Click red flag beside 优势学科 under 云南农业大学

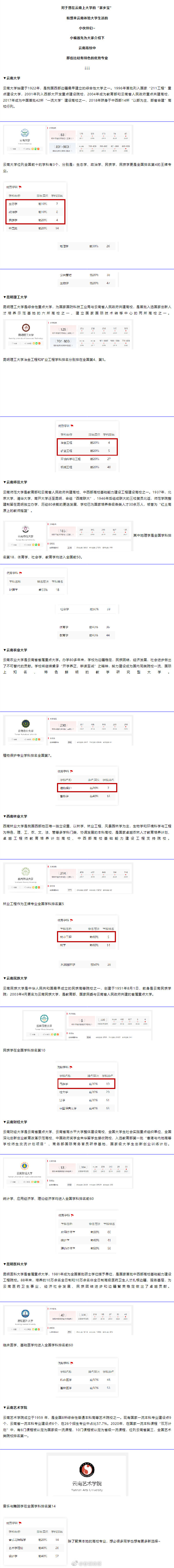coord(71,771)
